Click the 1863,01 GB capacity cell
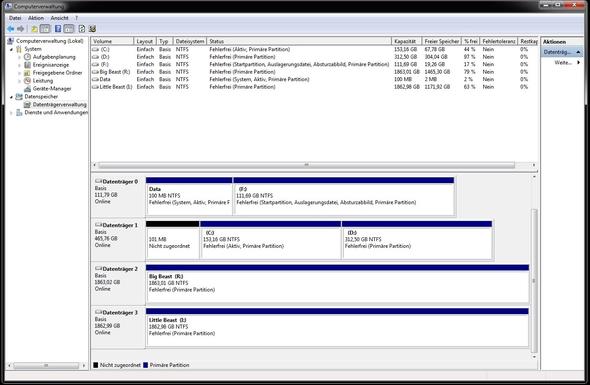This screenshot has height=385, width=590. tap(406, 72)
